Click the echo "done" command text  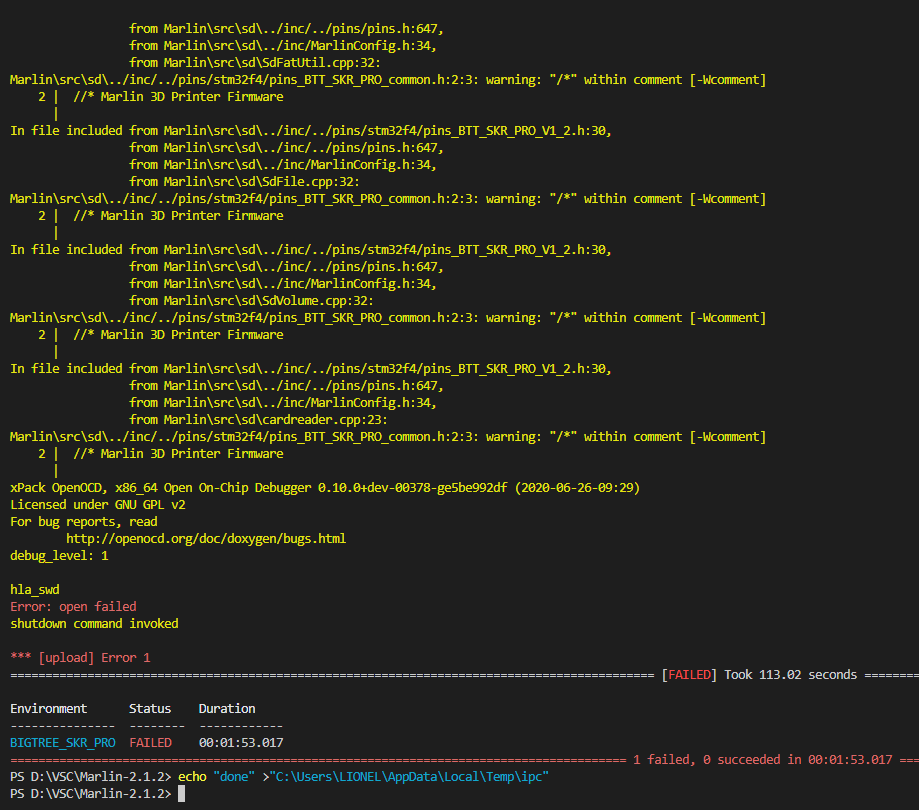[x=217, y=777]
